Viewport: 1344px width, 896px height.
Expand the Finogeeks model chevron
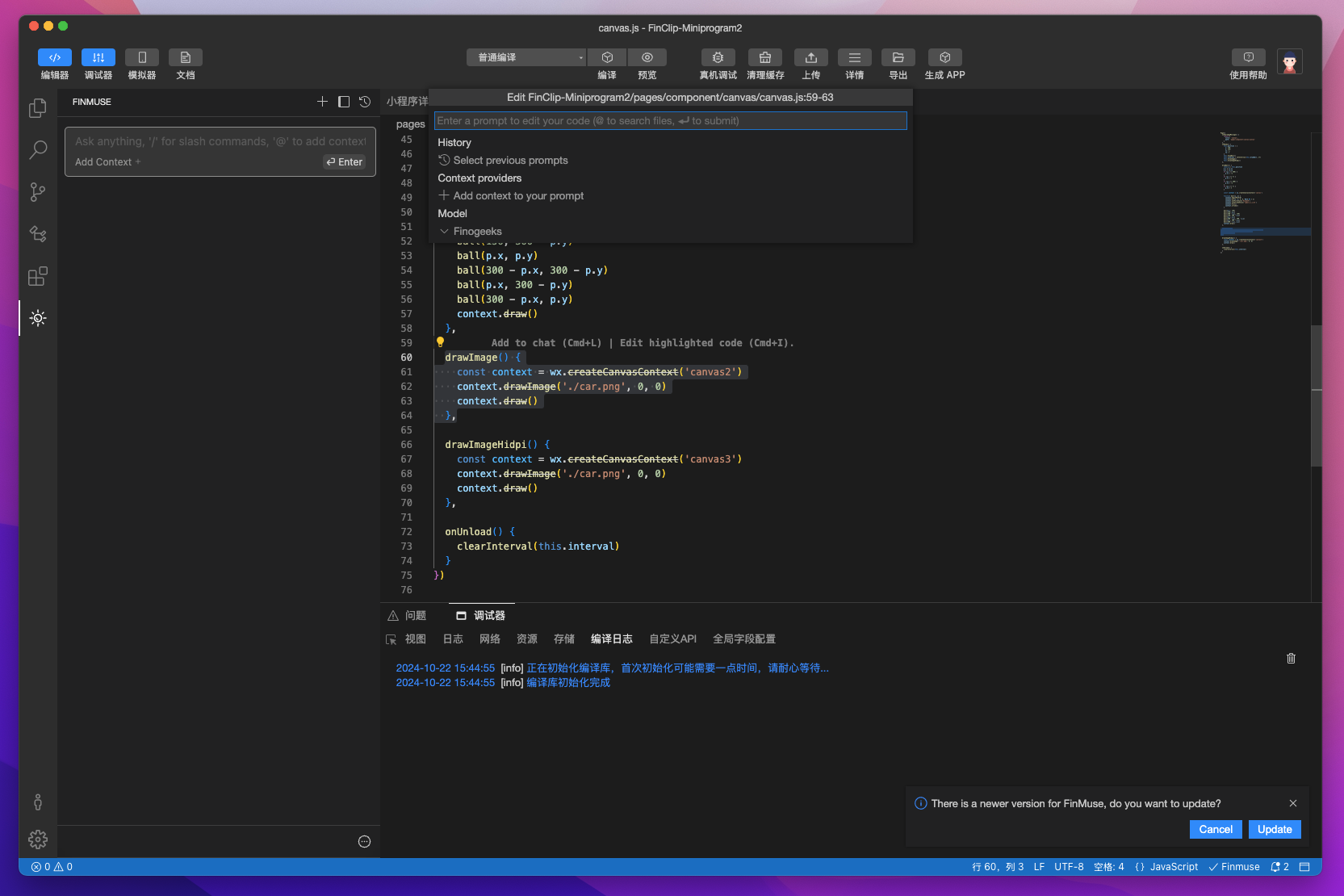[x=444, y=232]
